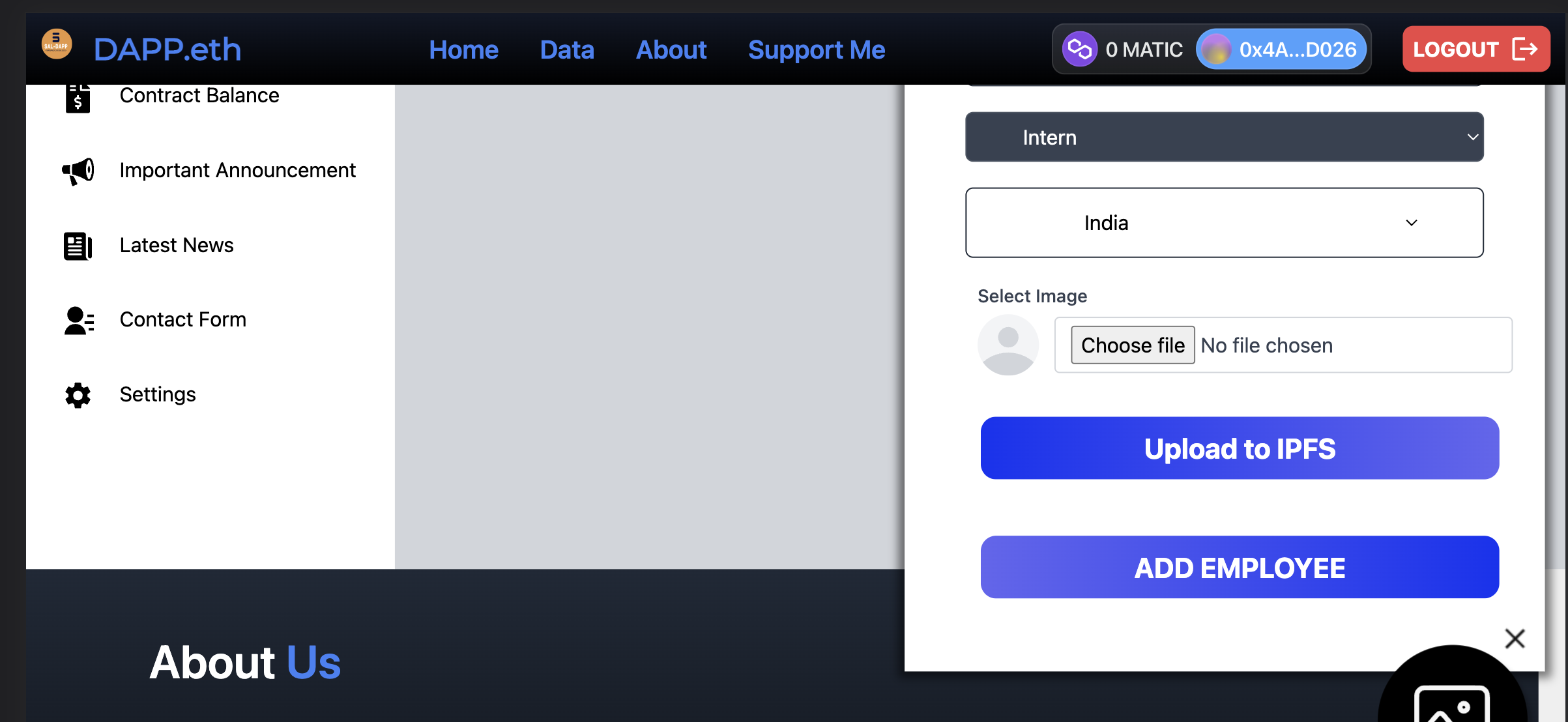
Task: Open the role dropdown chevron
Action: [1472, 137]
